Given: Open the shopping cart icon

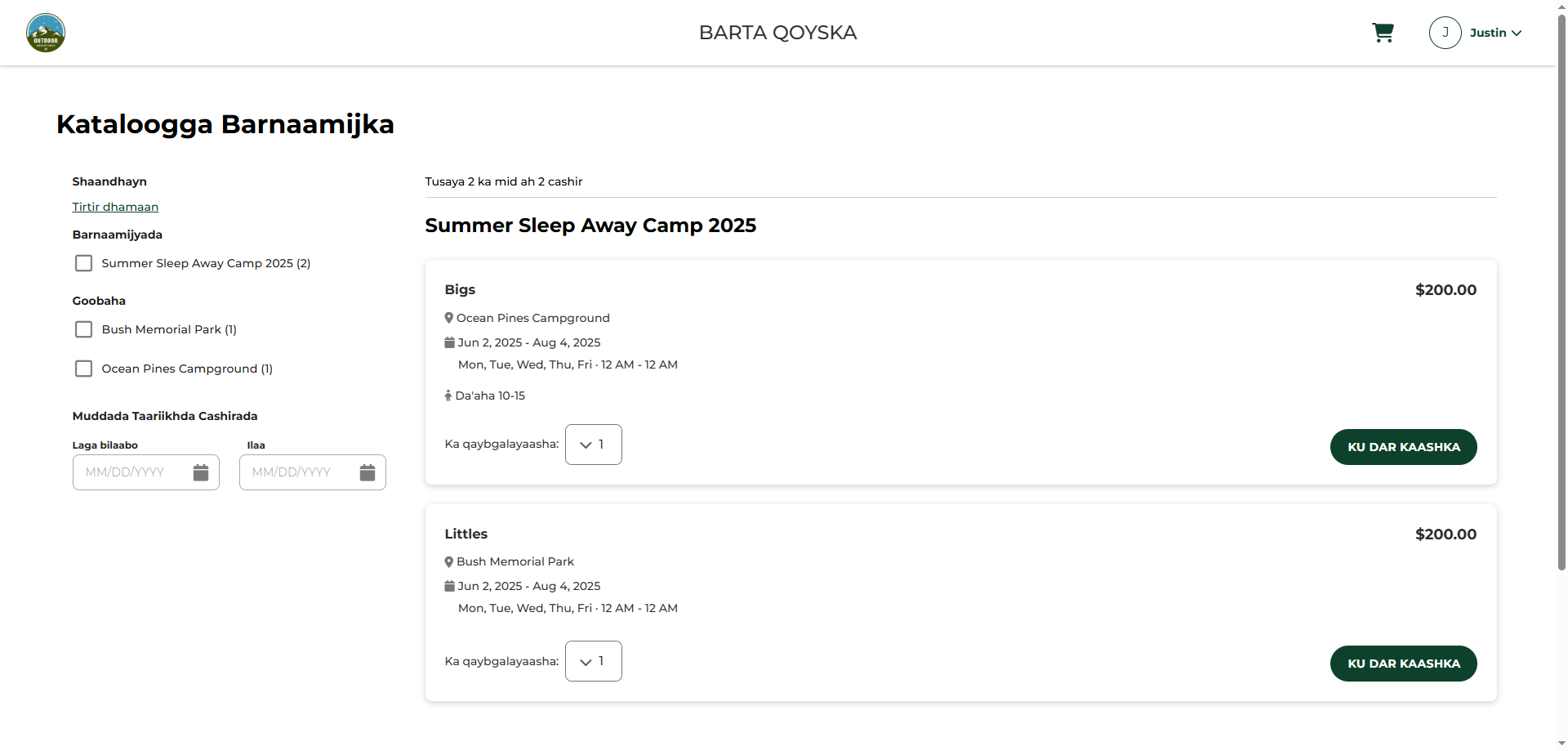Looking at the screenshot, I should point(1383,33).
